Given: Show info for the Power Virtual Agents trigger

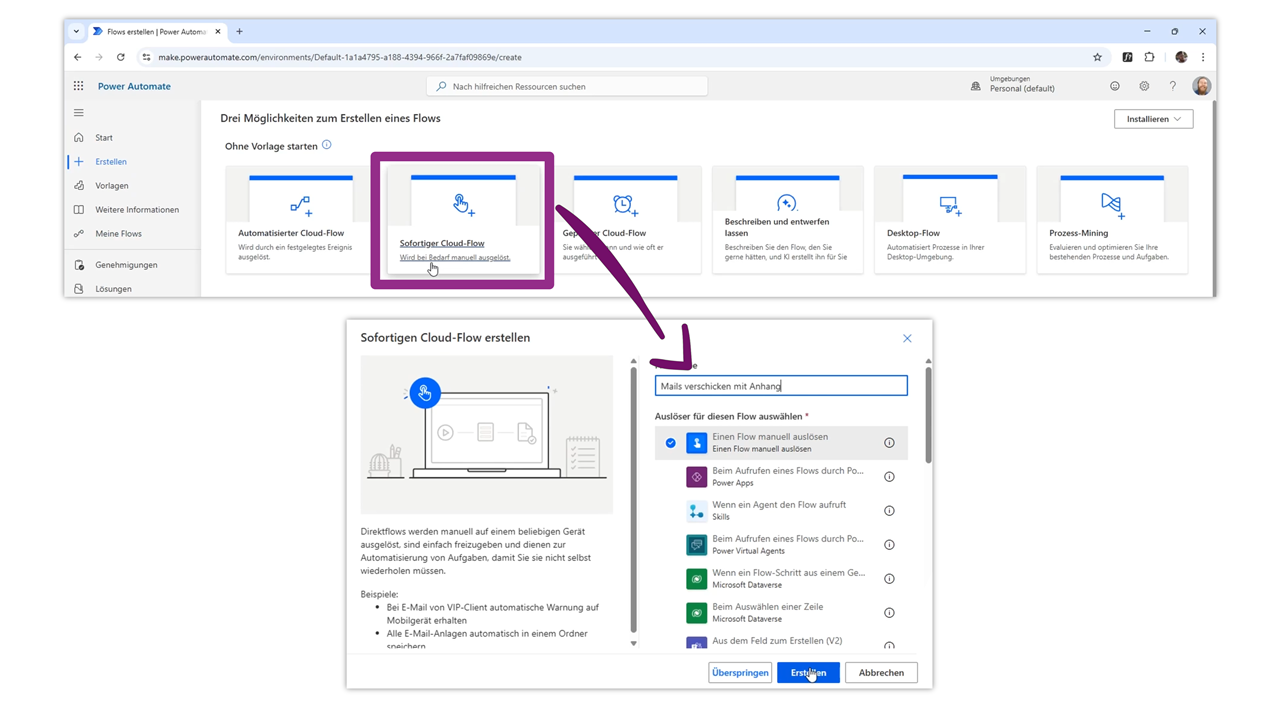Looking at the screenshot, I should coord(889,545).
